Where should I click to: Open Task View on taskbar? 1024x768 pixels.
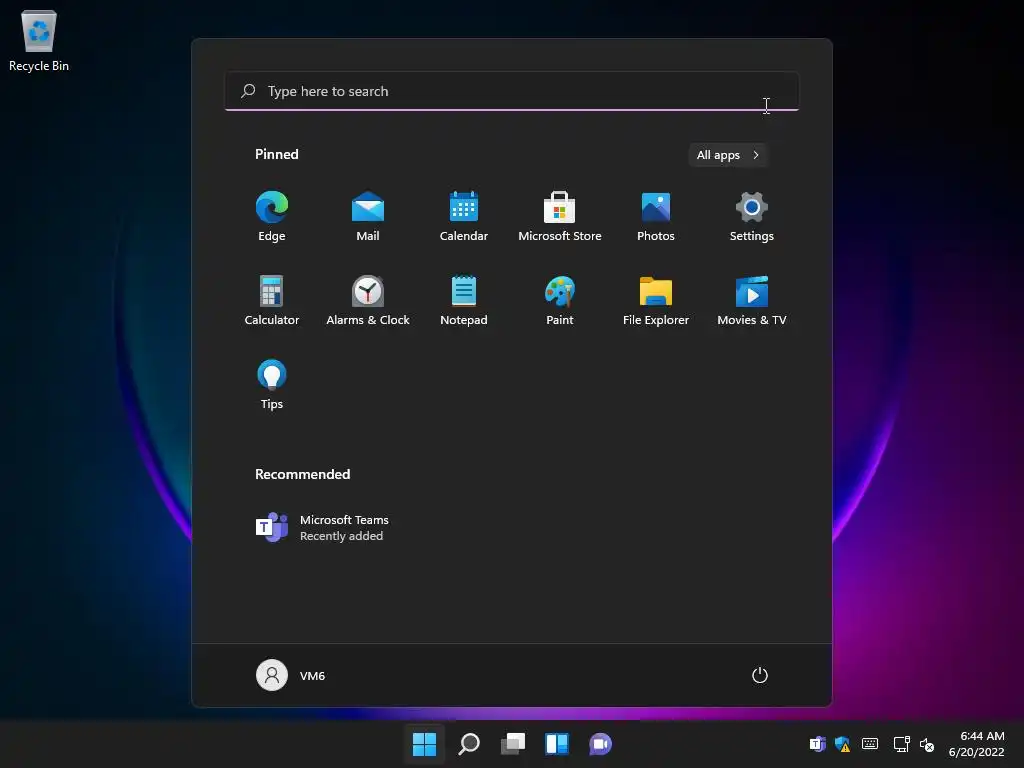513,743
